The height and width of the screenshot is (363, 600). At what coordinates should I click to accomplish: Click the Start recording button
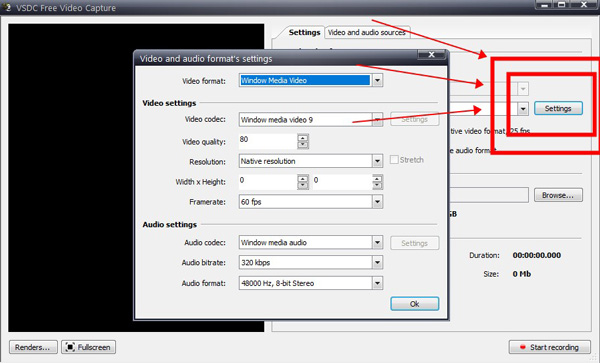click(x=549, y=347)
